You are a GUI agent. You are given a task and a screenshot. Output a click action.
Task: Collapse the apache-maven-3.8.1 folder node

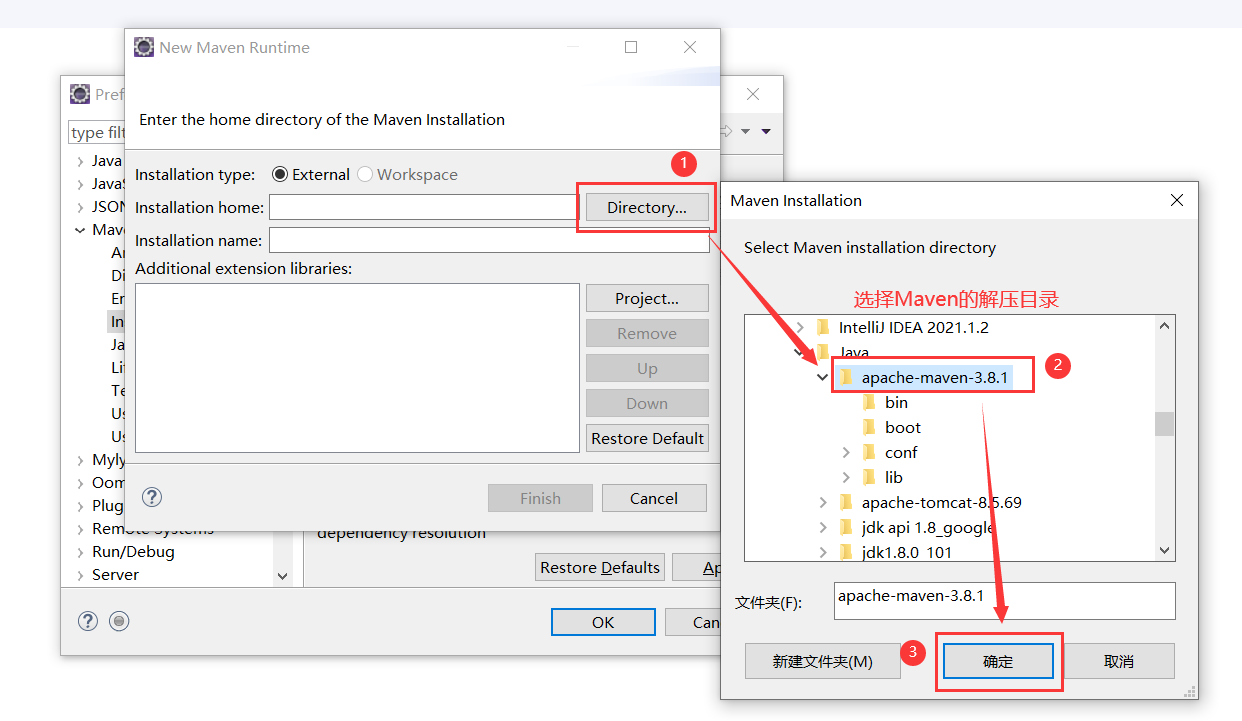pyautogui.click(x=822, y=377)
